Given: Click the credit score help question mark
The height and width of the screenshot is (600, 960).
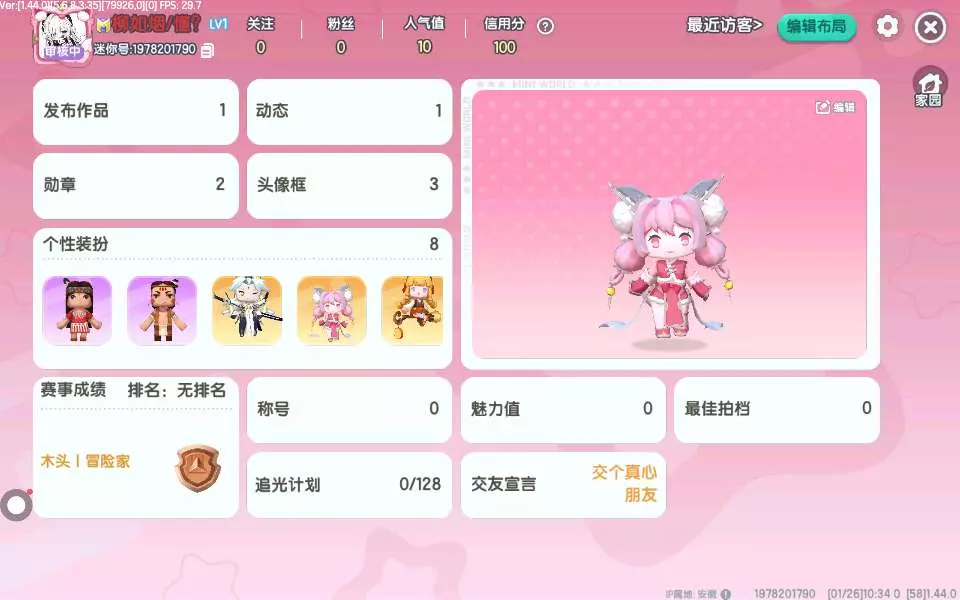Looking at the screenshot, I should (545, 26).
